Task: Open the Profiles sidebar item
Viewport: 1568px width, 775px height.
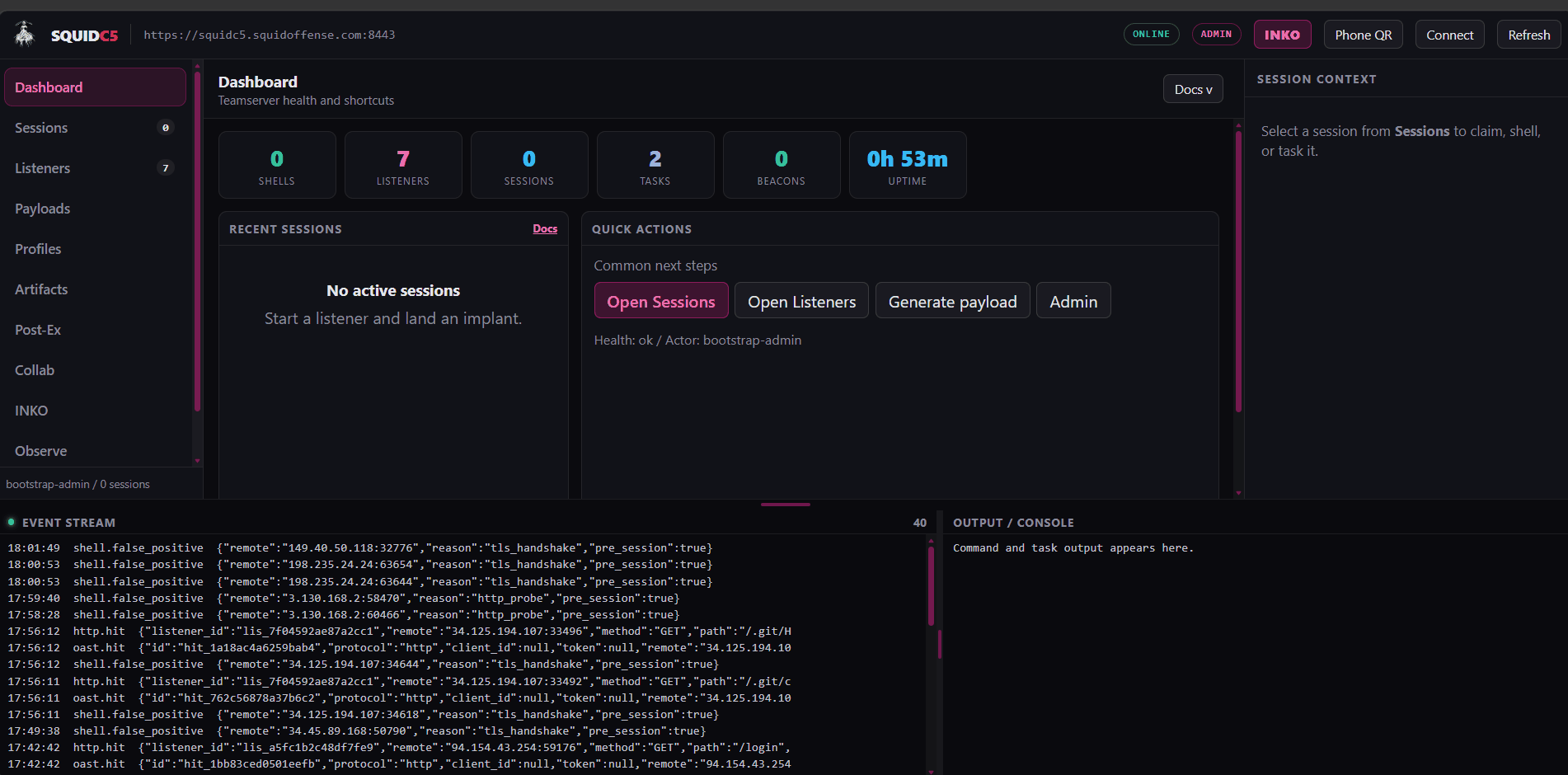Action: 95,249
